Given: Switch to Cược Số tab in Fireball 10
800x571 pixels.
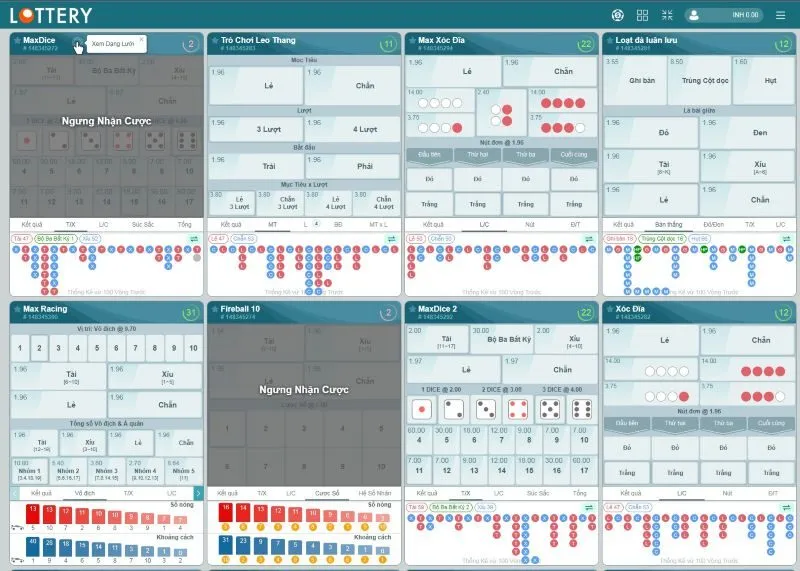Looking at the screenshot, I should coord(327,493).
